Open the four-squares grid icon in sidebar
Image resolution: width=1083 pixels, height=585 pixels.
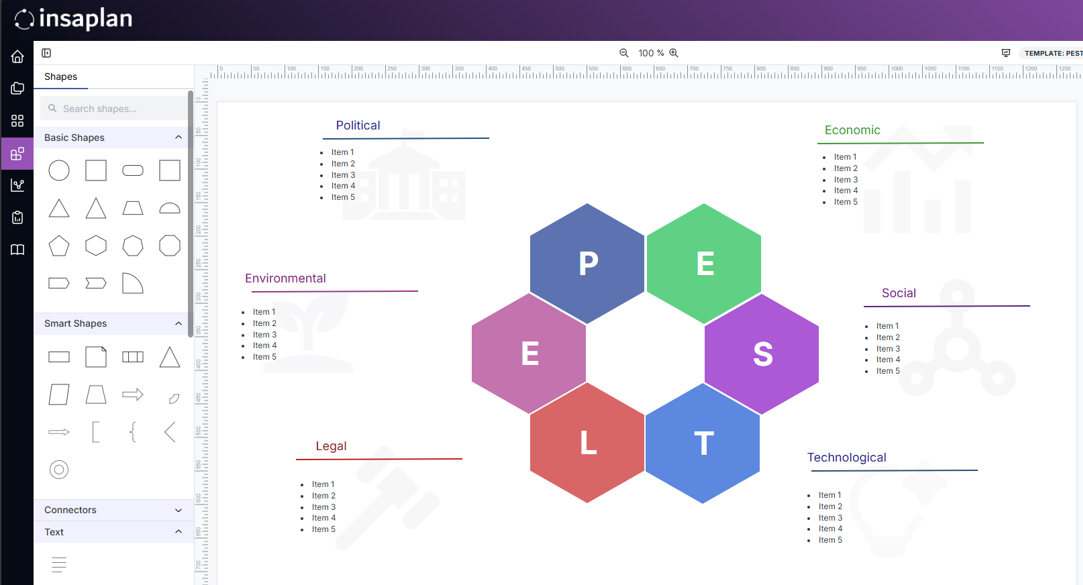click(x=17, y=121)
